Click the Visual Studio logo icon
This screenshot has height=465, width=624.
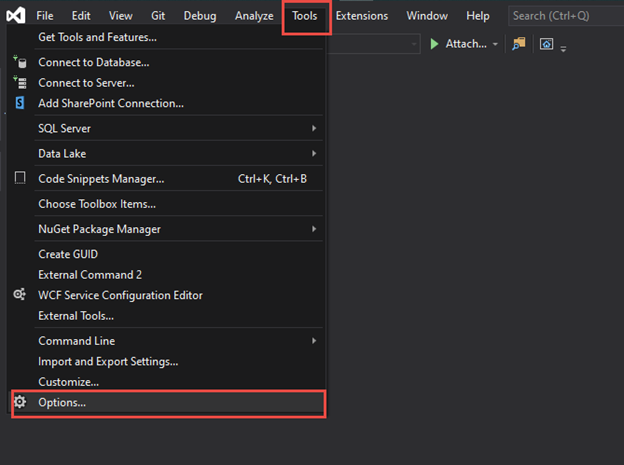pos(15,16)
